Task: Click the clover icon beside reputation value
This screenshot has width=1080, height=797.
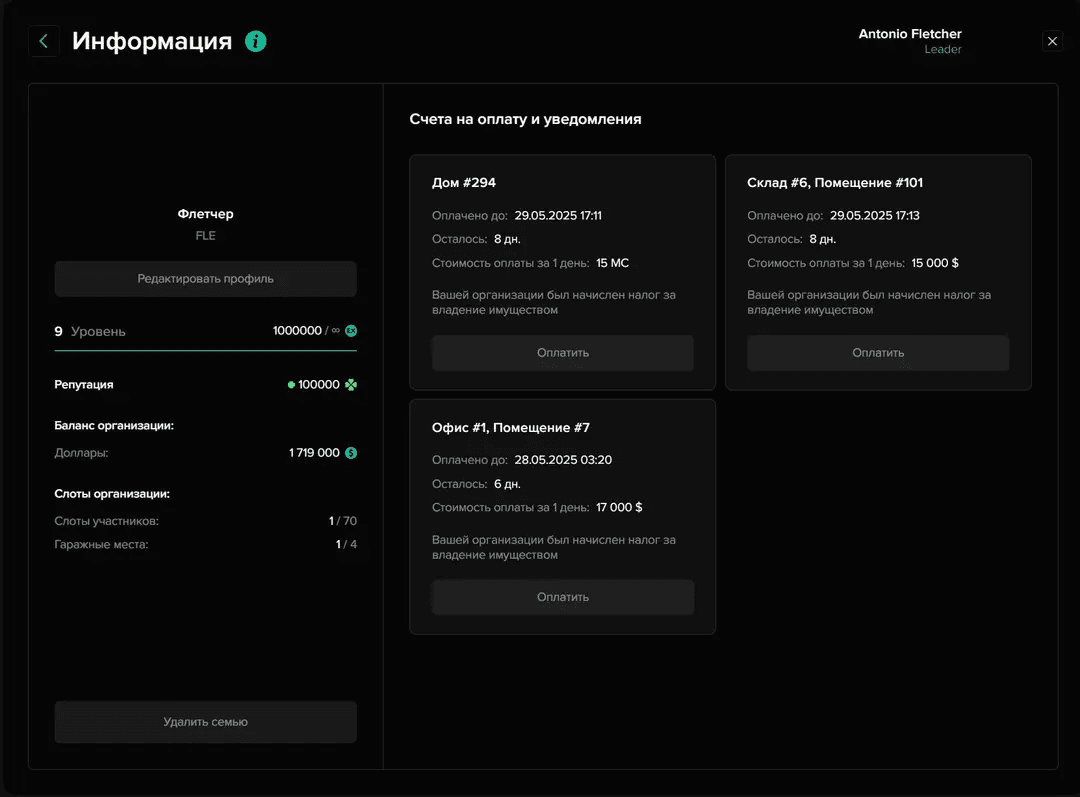Action: pyautogui.click(x=351, y=385)
